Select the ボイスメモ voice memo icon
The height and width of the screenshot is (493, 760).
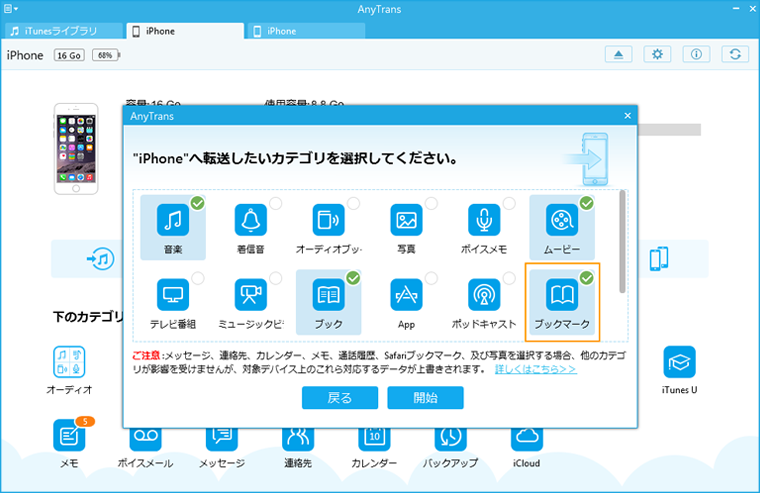[x=484, y=220]
